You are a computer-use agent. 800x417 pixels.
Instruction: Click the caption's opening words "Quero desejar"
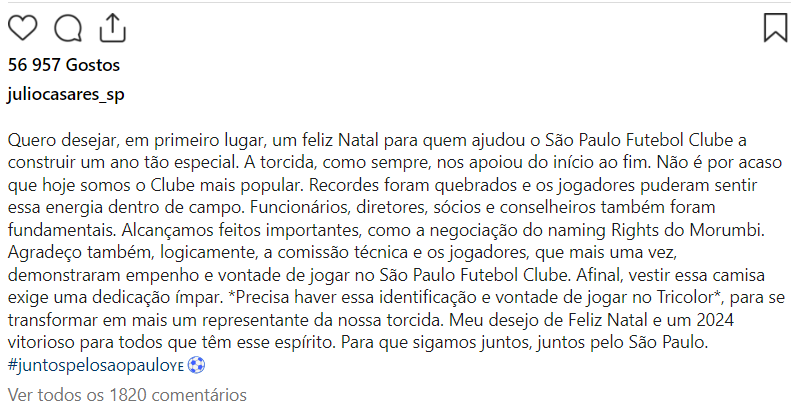pyautogui.click(x=58, y=138)
